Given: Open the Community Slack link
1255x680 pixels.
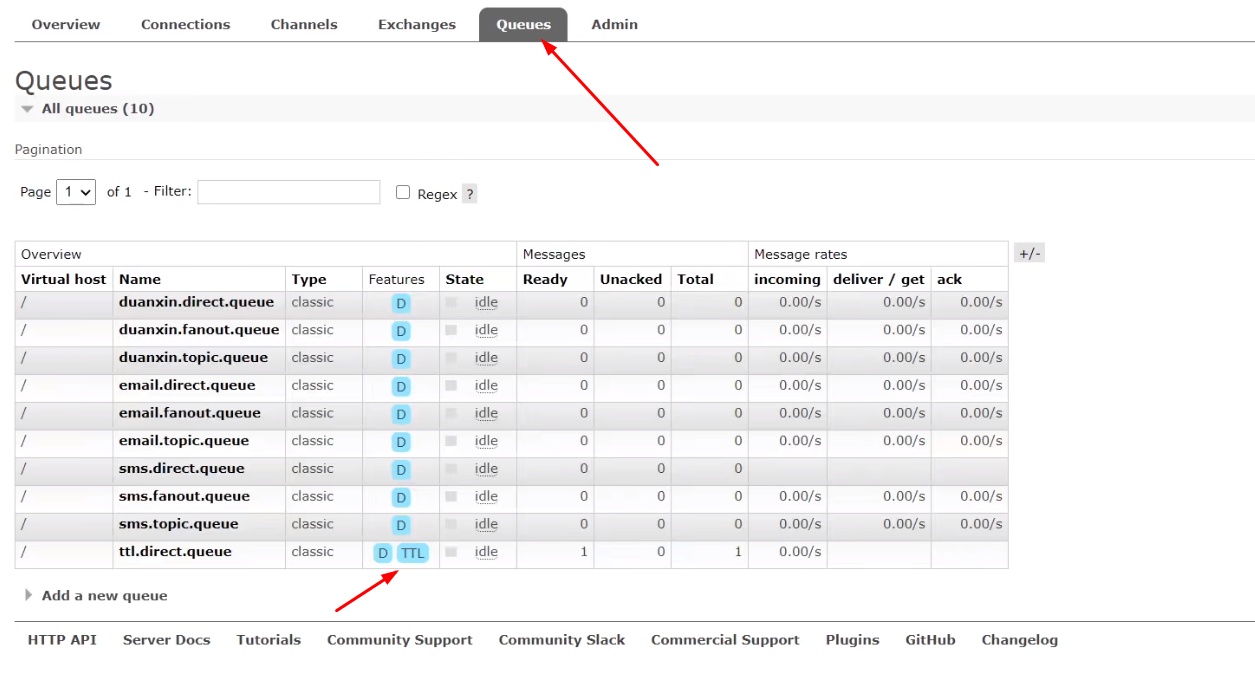Looking at the screenshot, I should (562, 640).
